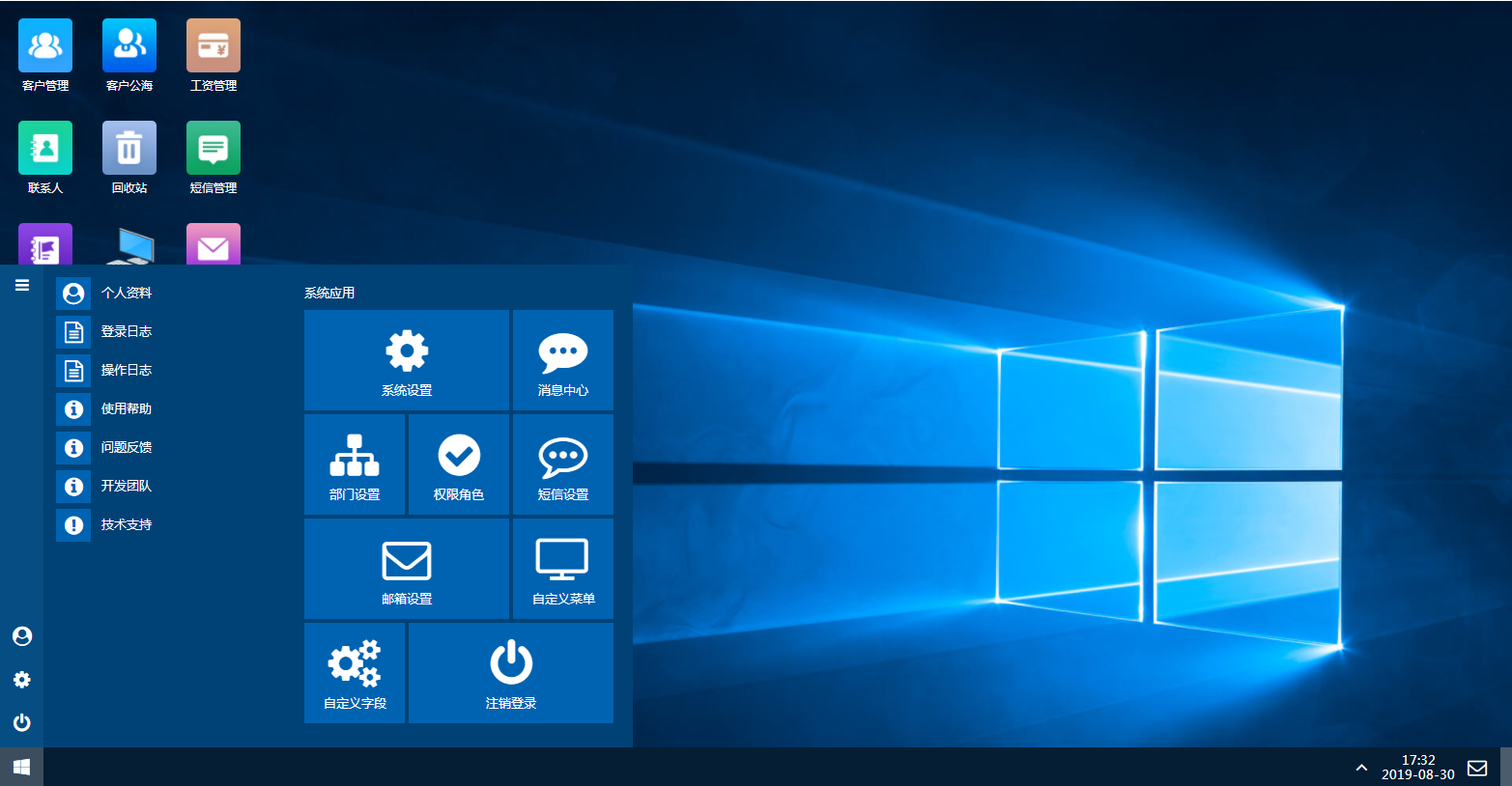Select 个人资料 in the start menu
Viewport: 1512px width, 786px height.
click(x=104, y=293)
